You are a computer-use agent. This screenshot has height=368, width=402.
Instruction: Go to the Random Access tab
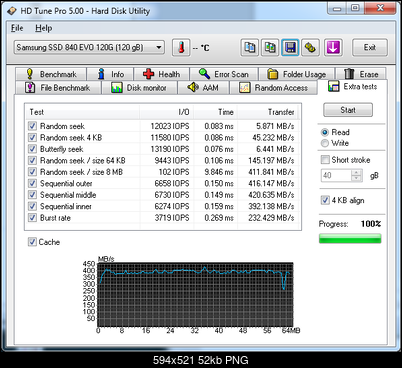273,88
